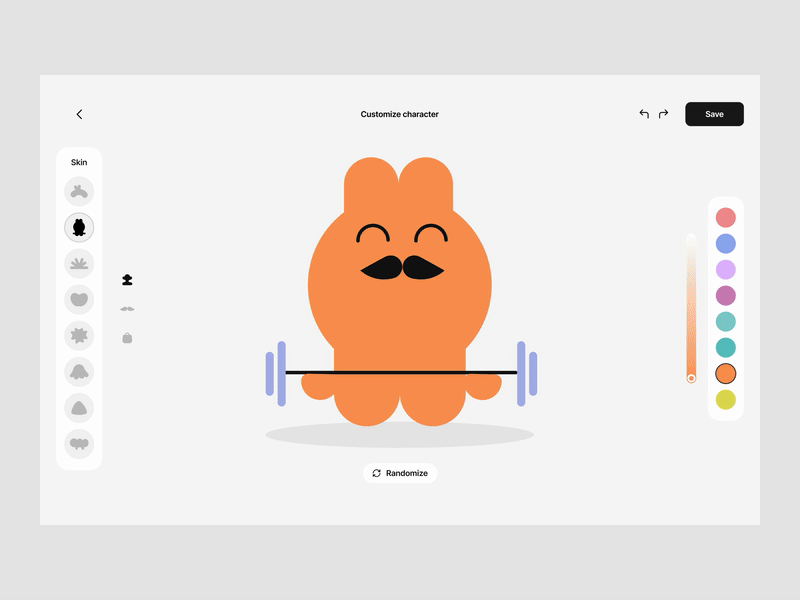Redo the last character change
This screenshot has width=800, height=600.
click(x=663, y=114)
